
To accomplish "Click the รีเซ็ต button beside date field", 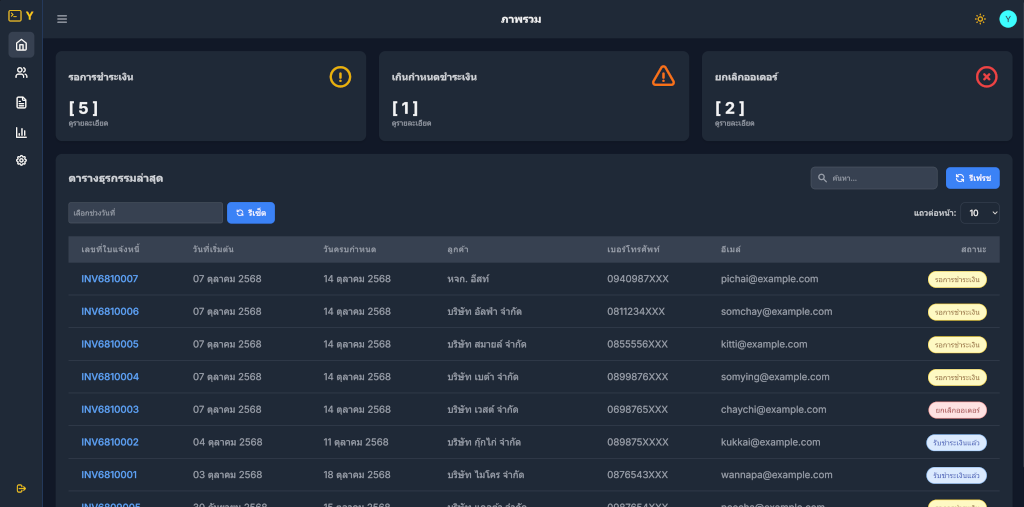I will 251,213.
